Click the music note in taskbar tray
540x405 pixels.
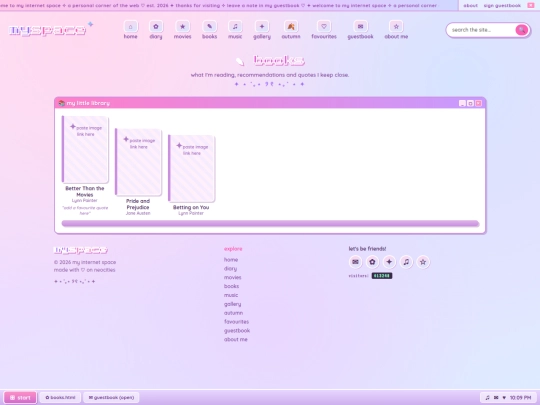pos(487,397)
